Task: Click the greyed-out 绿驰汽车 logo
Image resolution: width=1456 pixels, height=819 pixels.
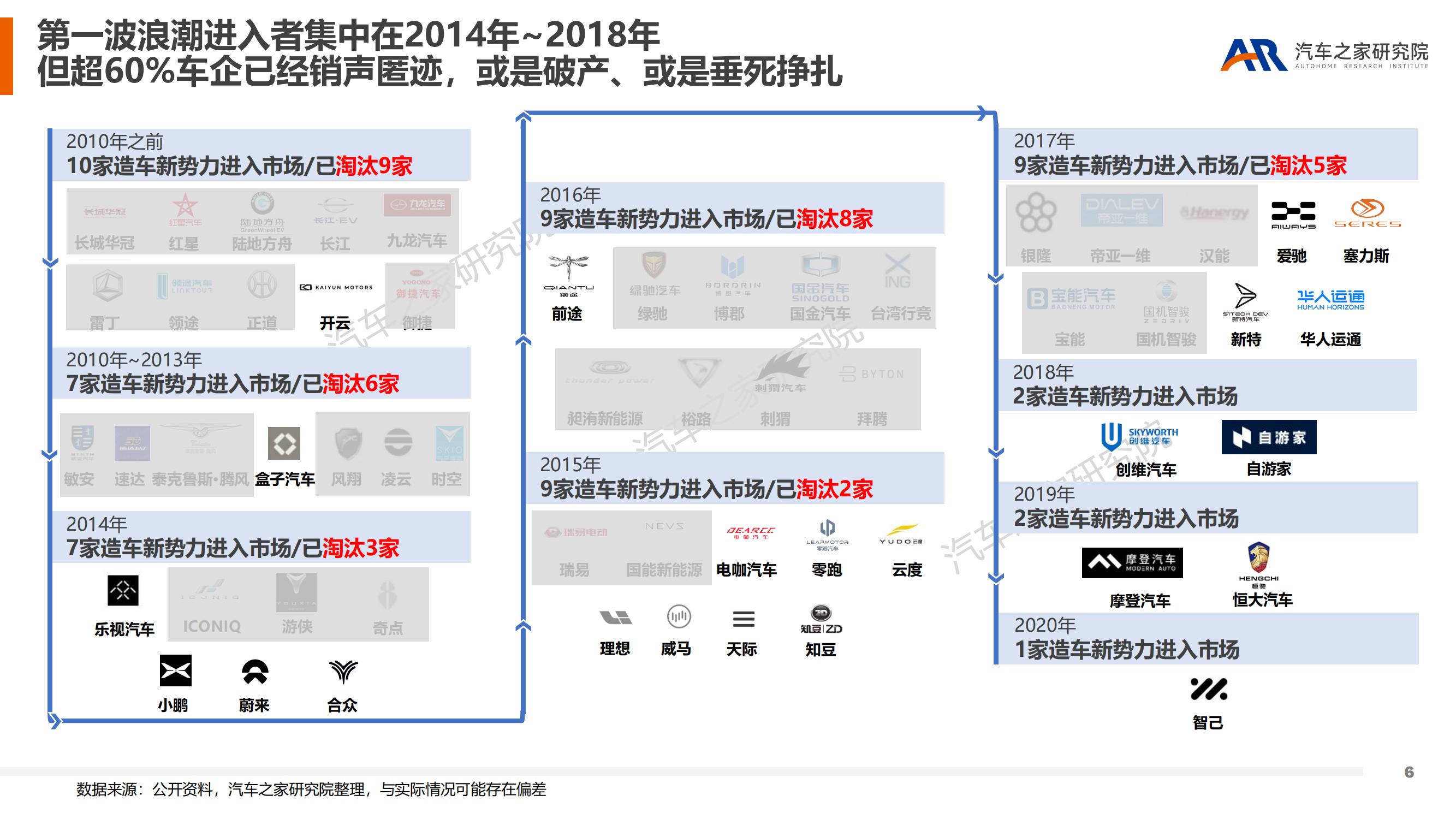Action: (655, 275)
